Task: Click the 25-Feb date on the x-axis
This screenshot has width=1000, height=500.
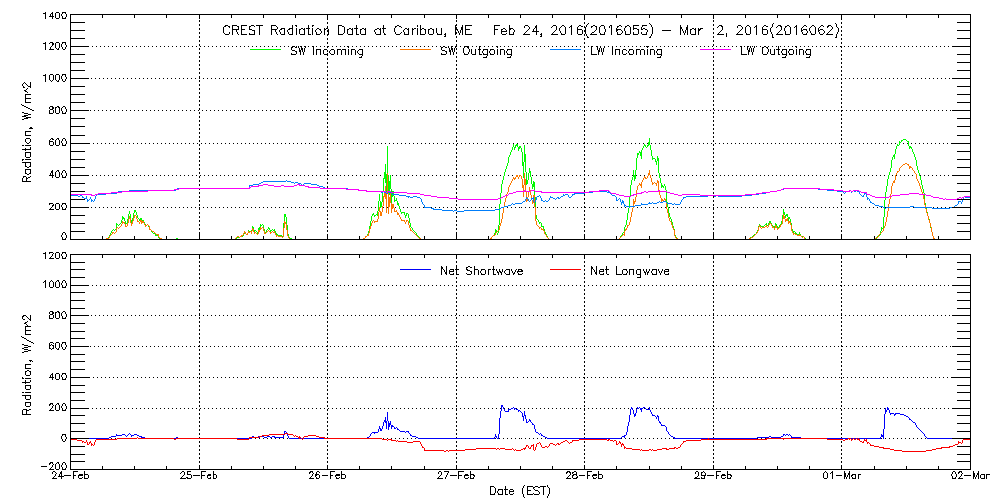Action: (x=199, y=478)
